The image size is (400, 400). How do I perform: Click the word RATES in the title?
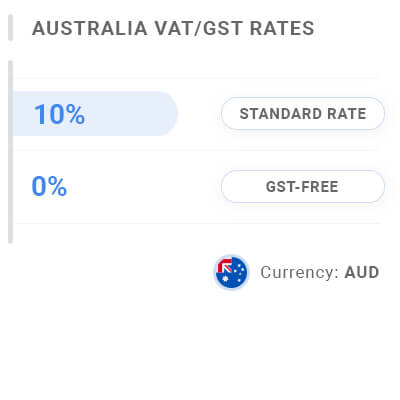tap(282, 28)
